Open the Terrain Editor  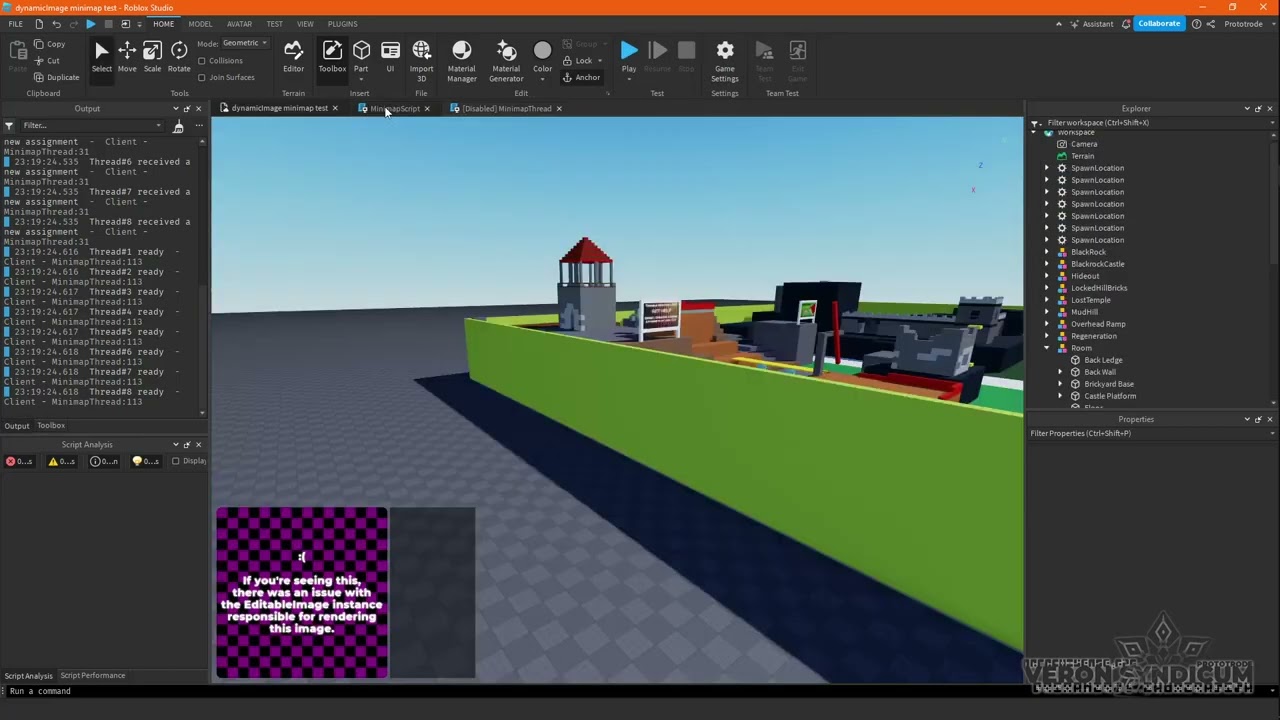click(293, 57)
